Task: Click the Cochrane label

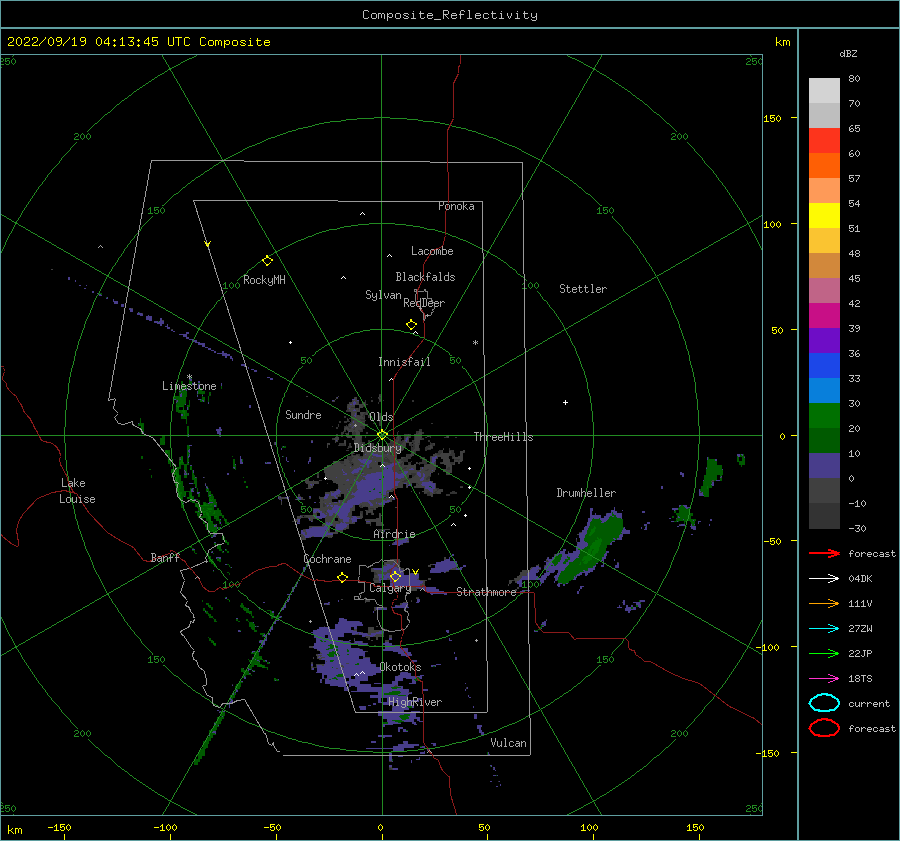Action: (x=327, y=559)
